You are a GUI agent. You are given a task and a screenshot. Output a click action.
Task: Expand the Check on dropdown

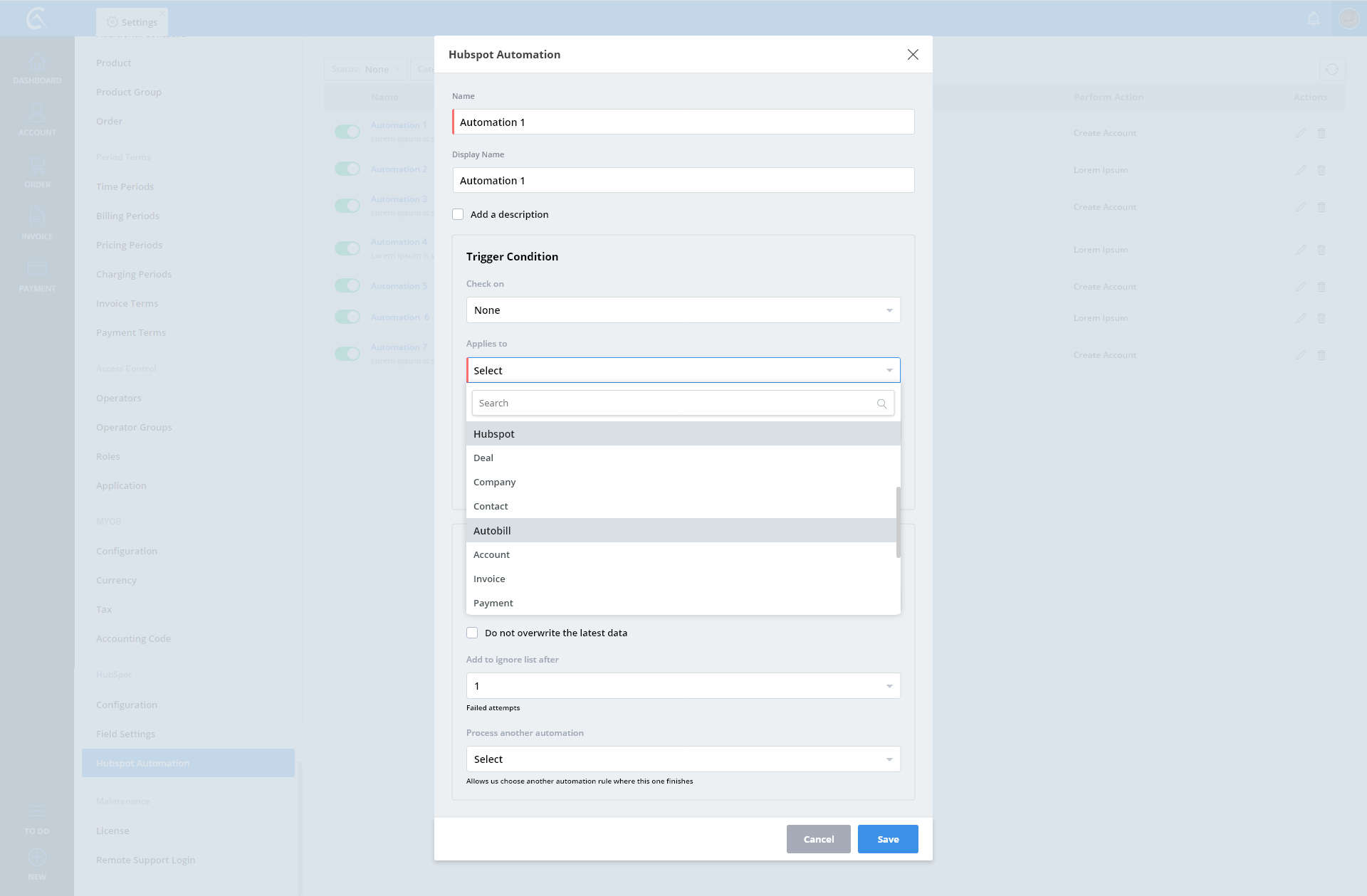(683, 310)
